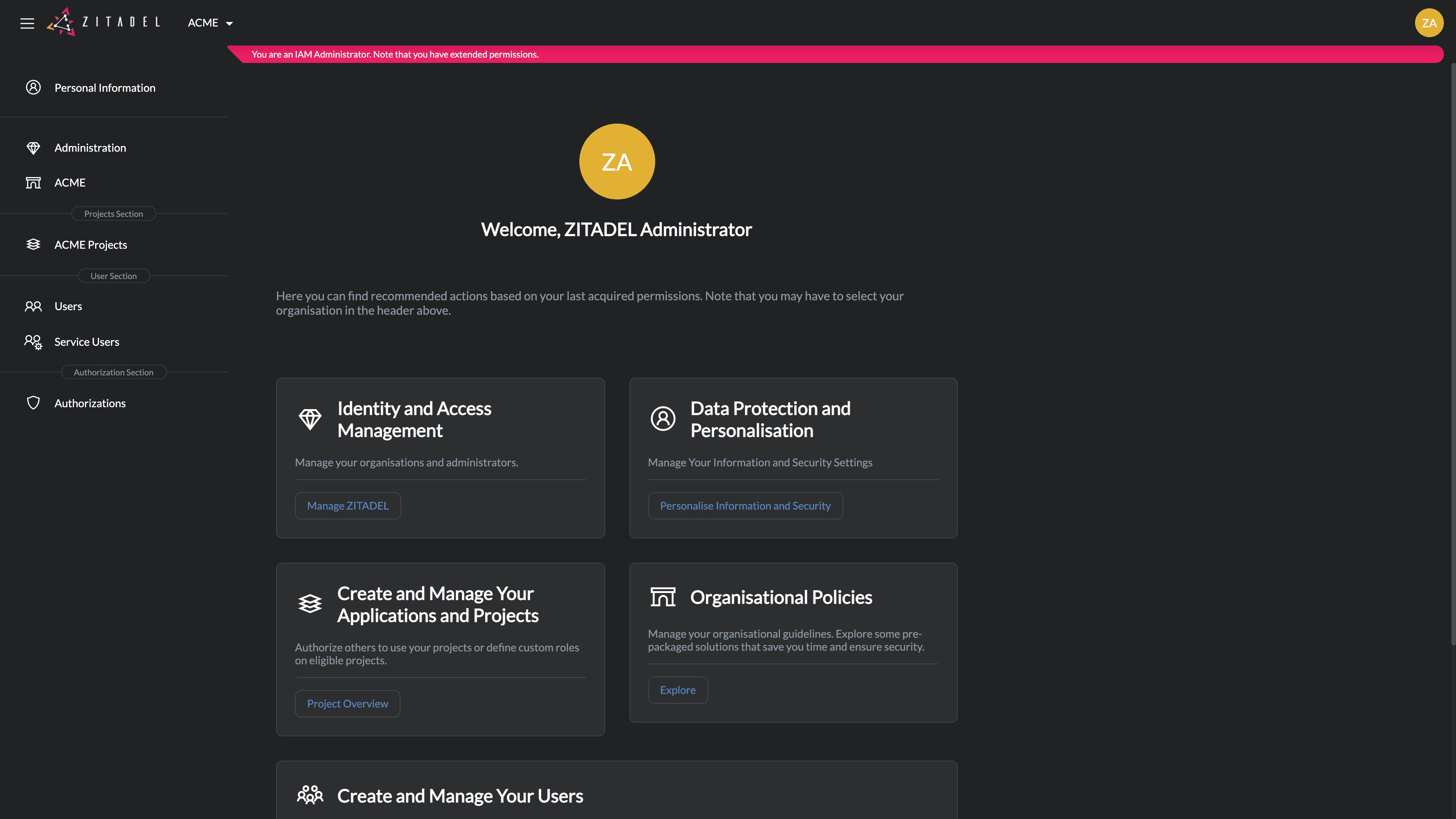This screenshot has height=819, width=1456.
Task: Click Personalise Information and Security button
Action: pyautogui.click(x=745, y=506)
